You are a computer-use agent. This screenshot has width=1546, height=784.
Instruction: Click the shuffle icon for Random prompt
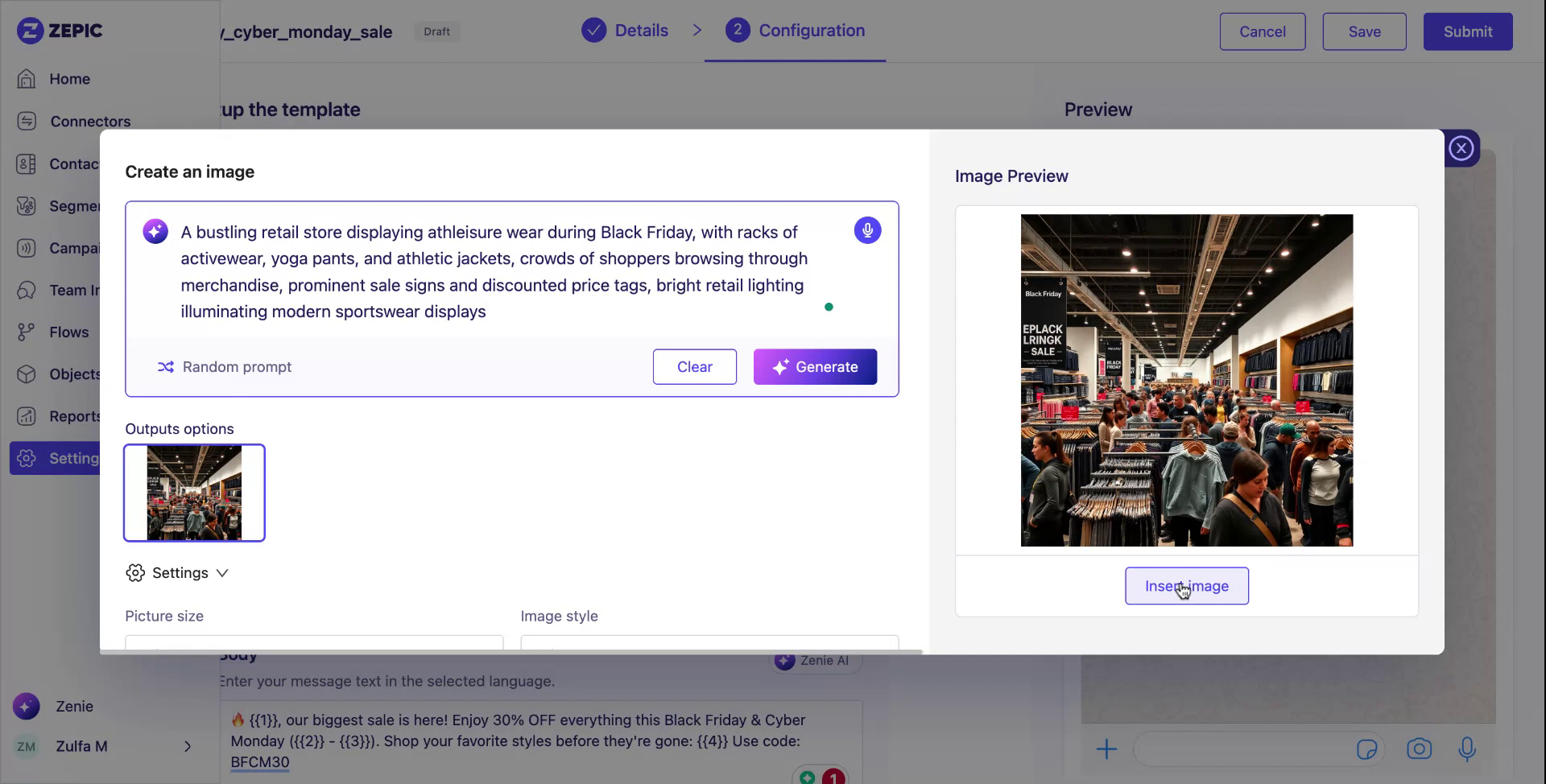click(166, 366)
